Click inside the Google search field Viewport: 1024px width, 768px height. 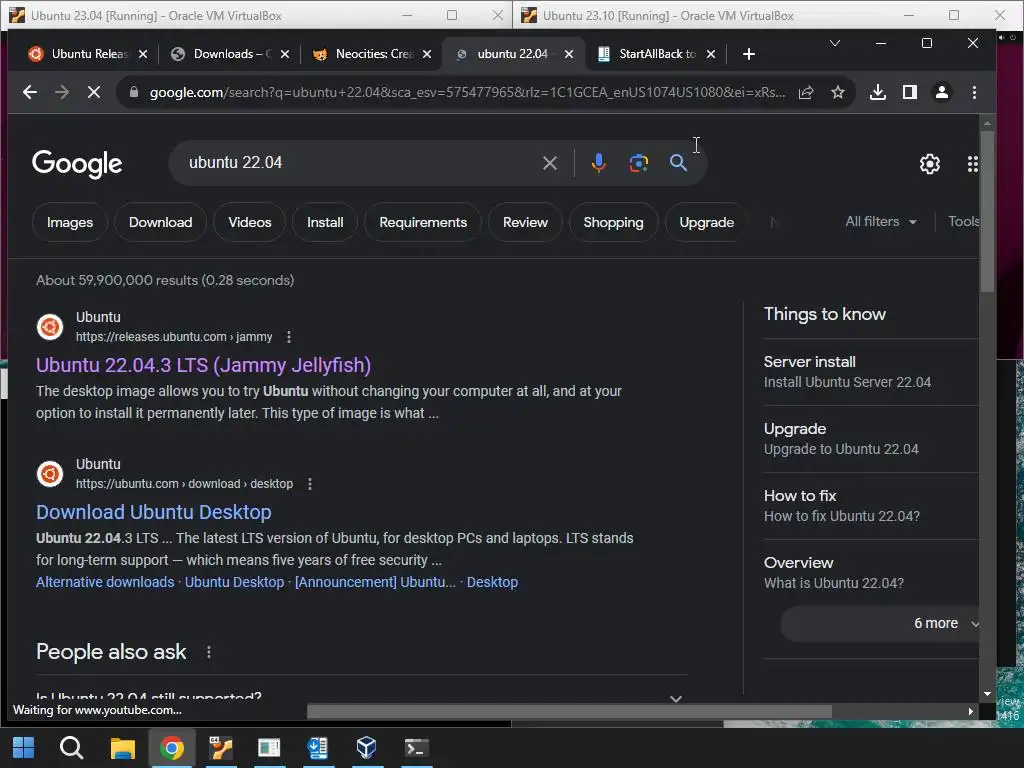click(x=359, y=163)
